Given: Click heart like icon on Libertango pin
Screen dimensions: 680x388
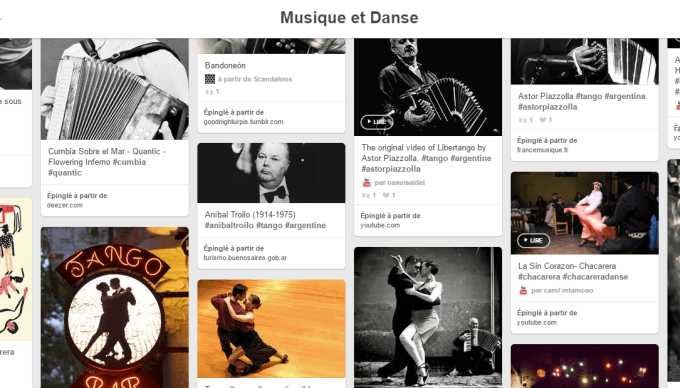Looking at the screenshot, I should click(386, 195).
